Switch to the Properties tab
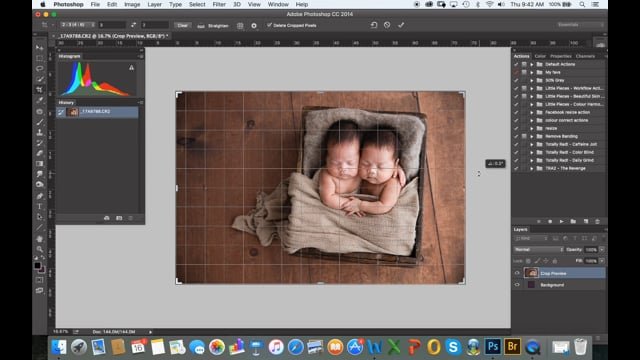This screenshot has width=640, height=360. point(560,56)
